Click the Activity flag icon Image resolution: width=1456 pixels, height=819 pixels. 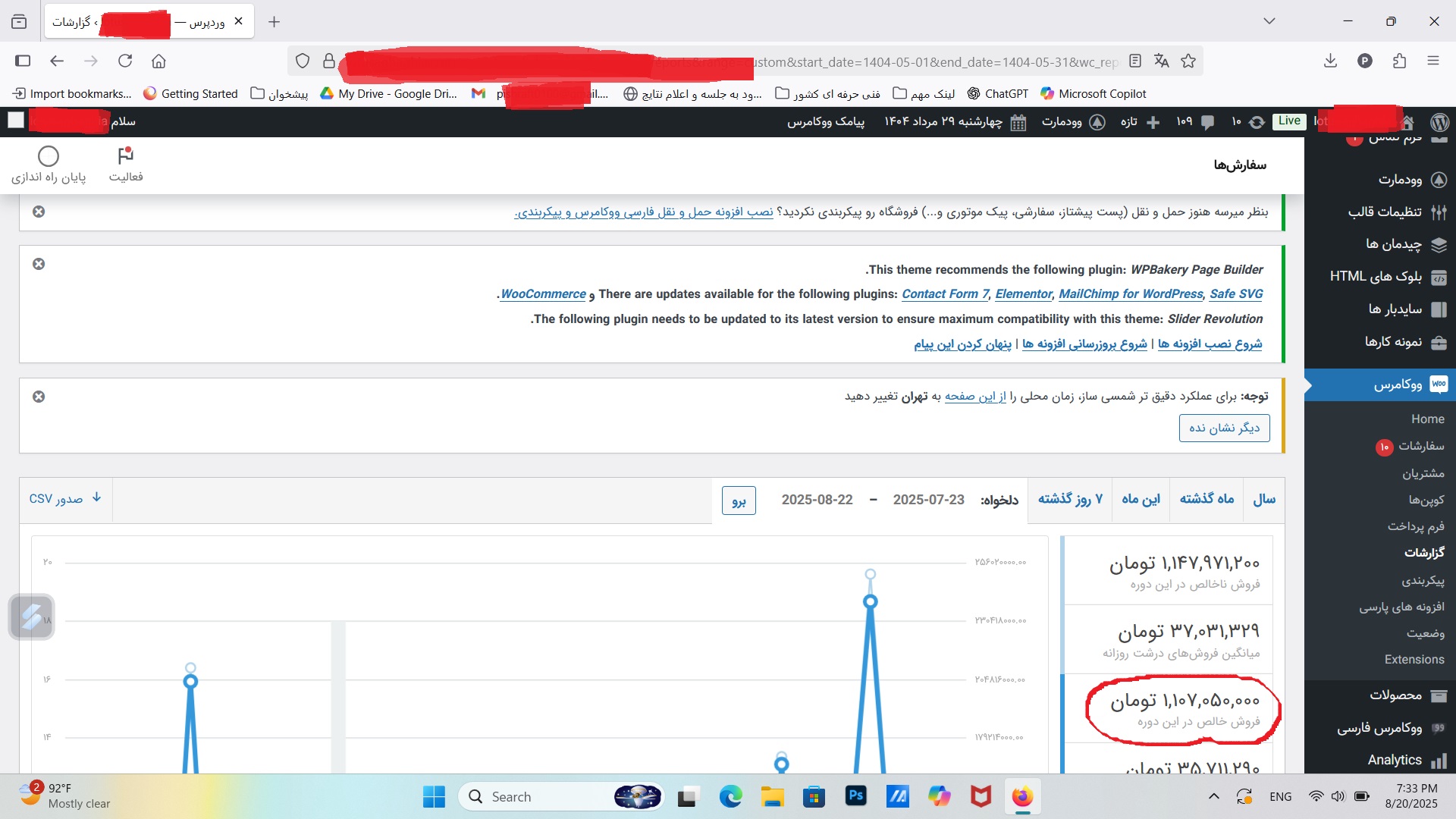pyautogui.click(x=126, y=156)
